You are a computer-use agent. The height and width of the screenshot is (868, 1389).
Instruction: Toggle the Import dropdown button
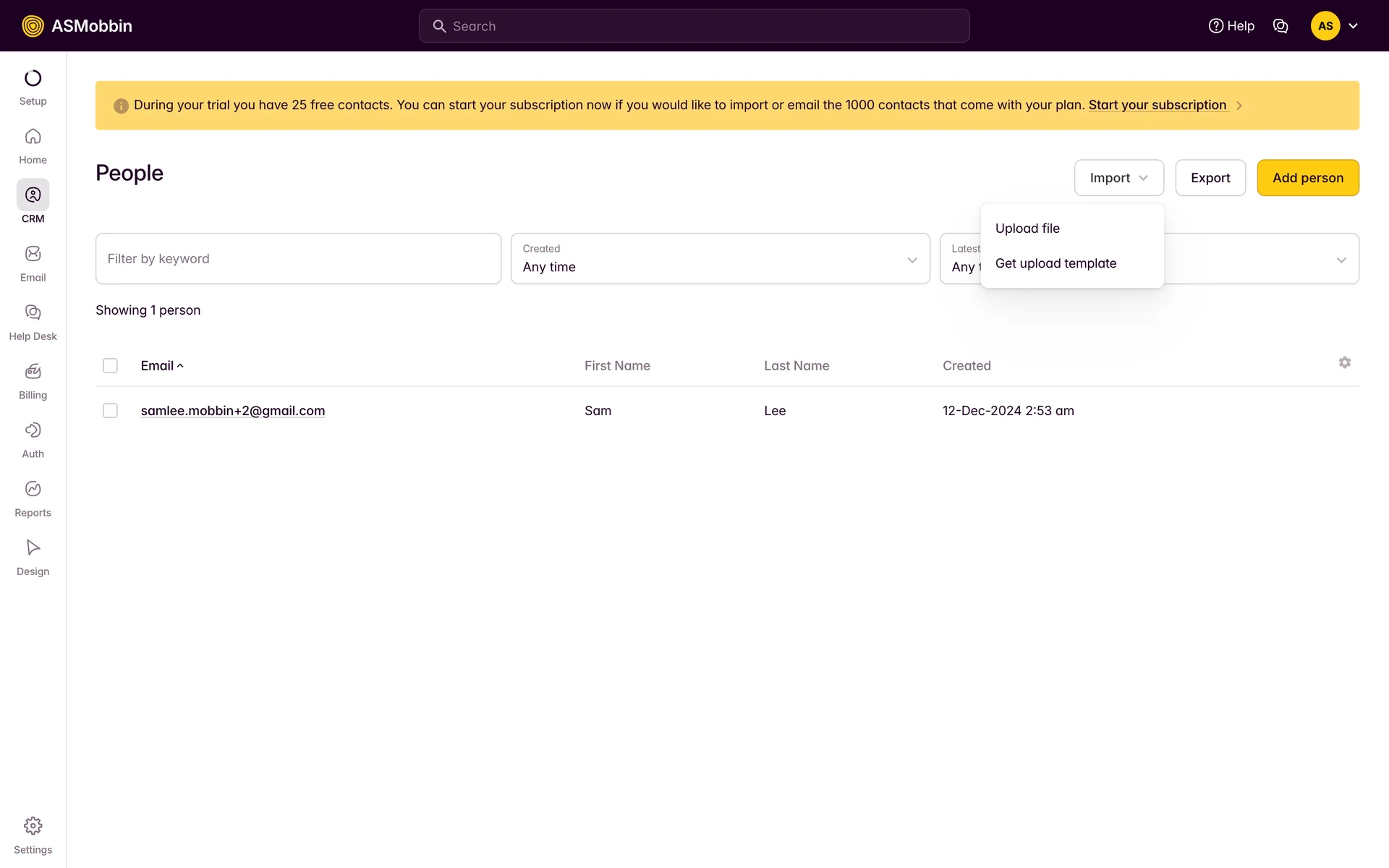coord(1118,178)
